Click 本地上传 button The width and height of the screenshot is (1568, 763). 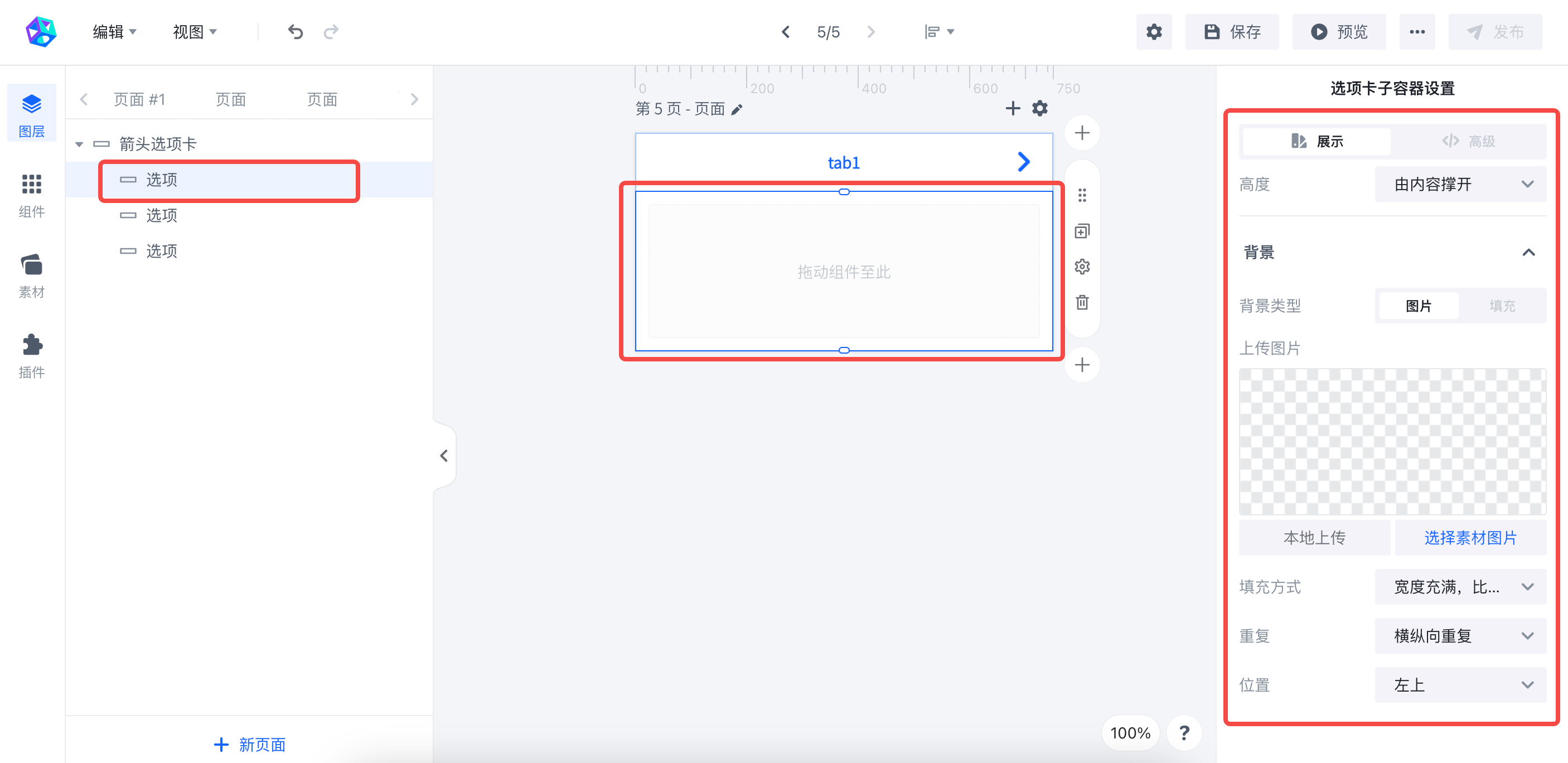1314,538
